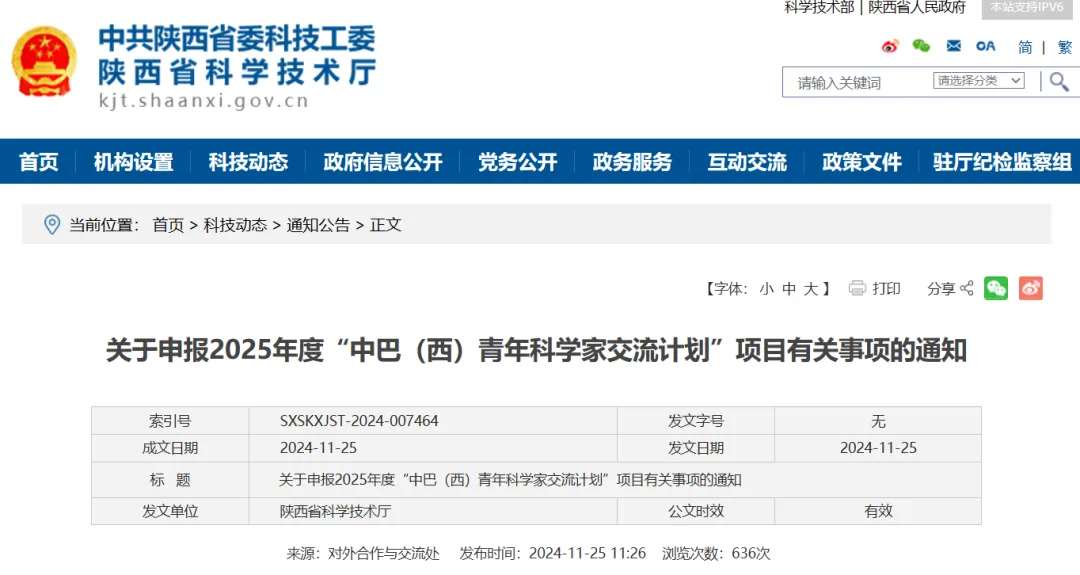
Task: Click 首页 in the breadcrumb
Action: coord(168,224)
